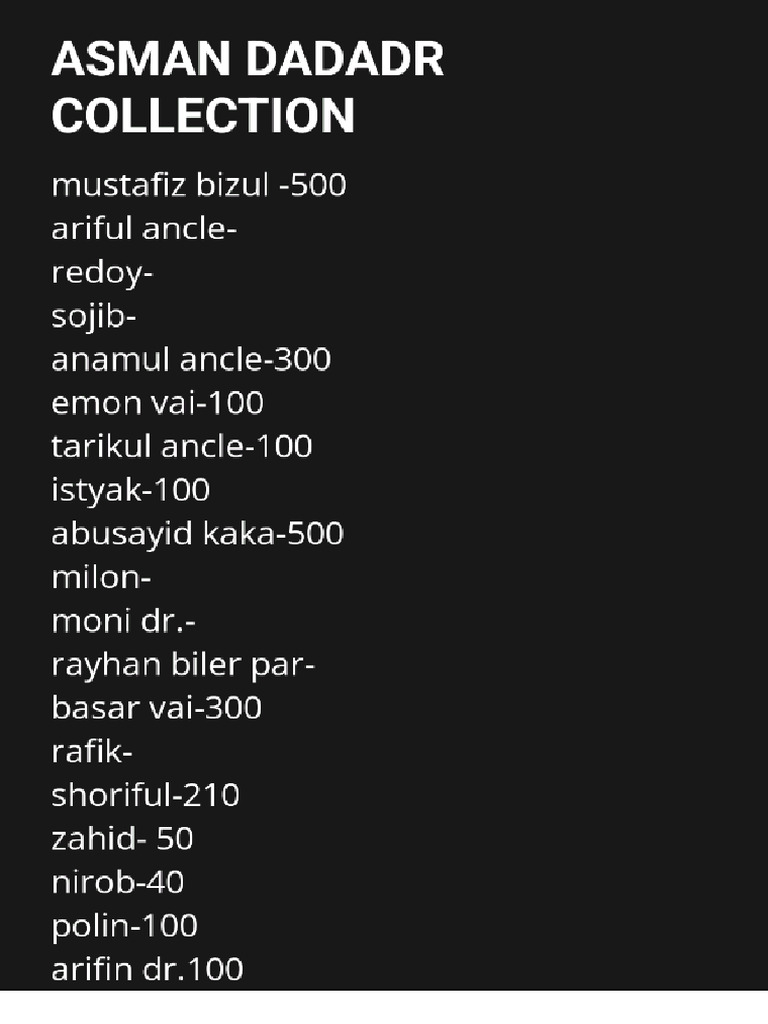Click the moni dr.- line
Viewport: 768px width, 1024px height.
point(123,621)
